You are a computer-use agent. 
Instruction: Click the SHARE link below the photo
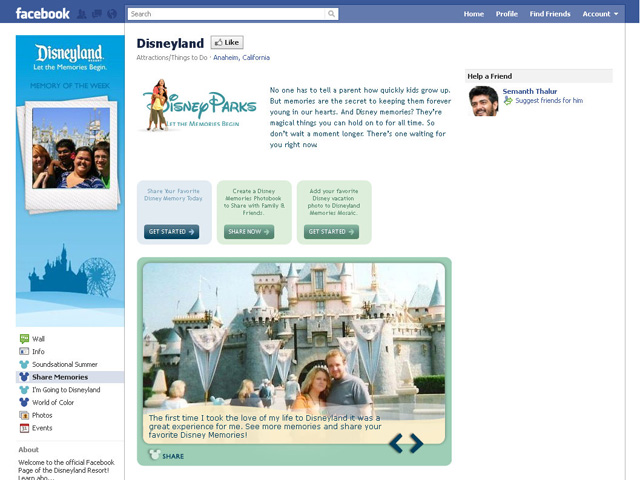pyautogui.click(x=173, y=456)
